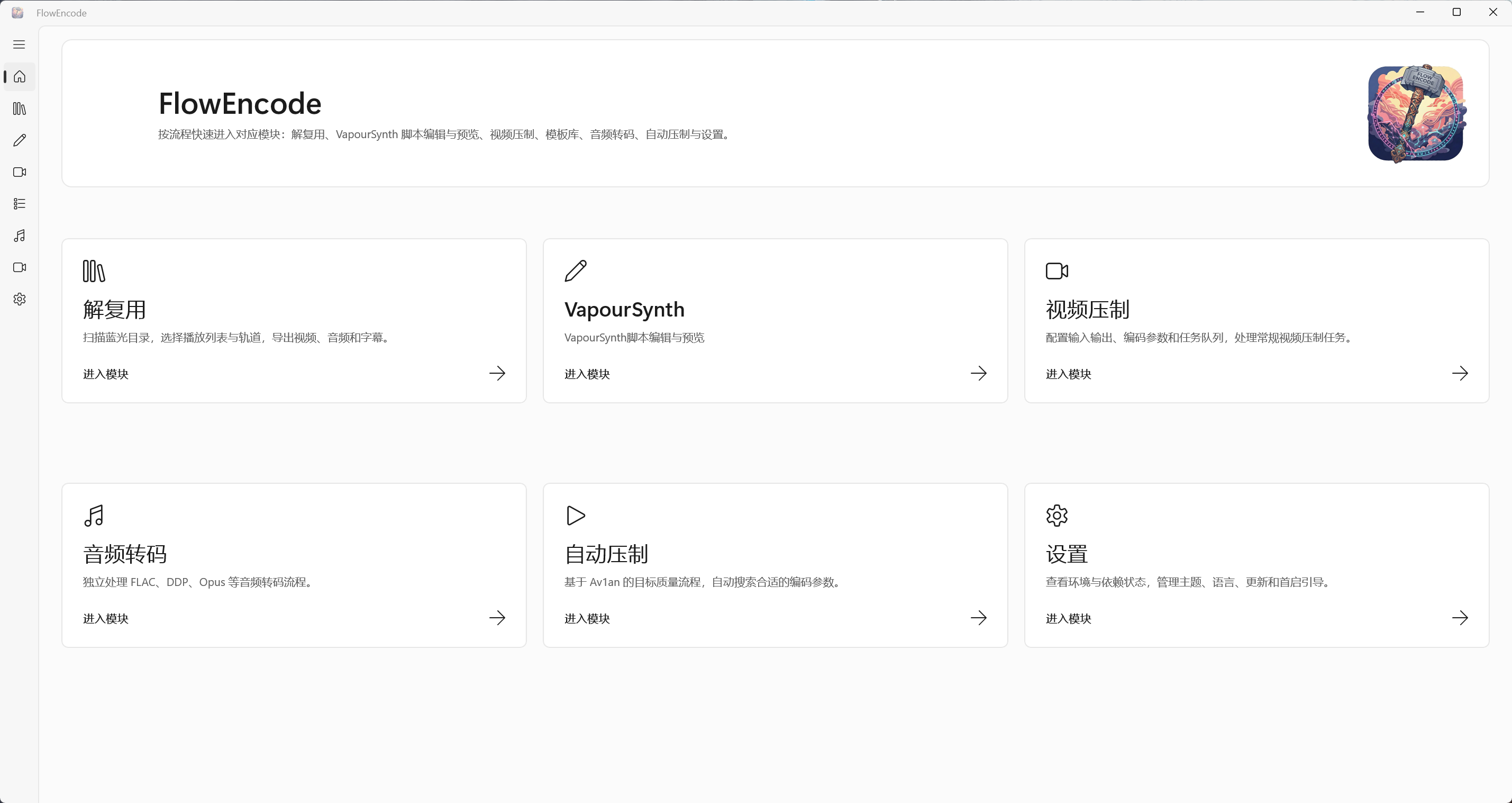
Task: Click the large FlowEncode heading
Action: click(240, 103)
